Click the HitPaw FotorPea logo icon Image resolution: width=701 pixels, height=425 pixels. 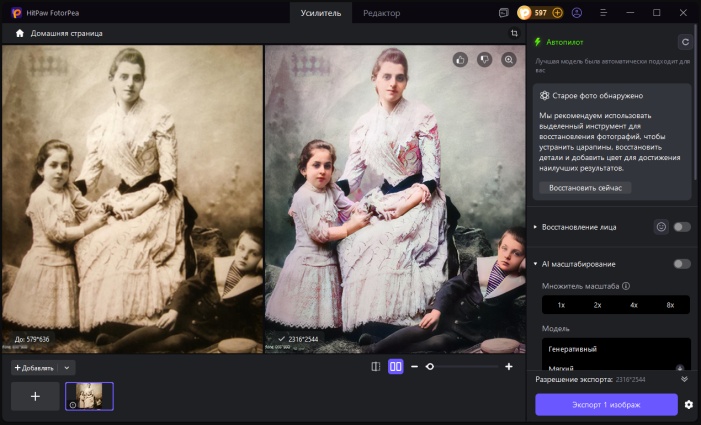click(17, 13)
